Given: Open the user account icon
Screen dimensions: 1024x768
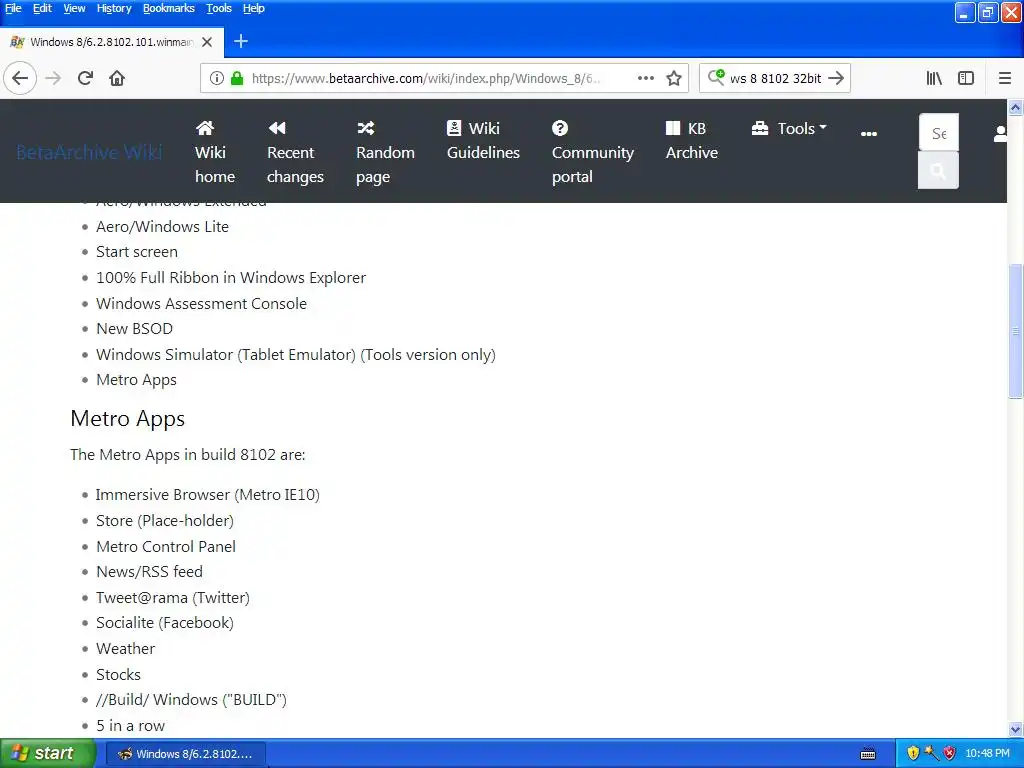Looking at the screenshot, I should 1000,134.
